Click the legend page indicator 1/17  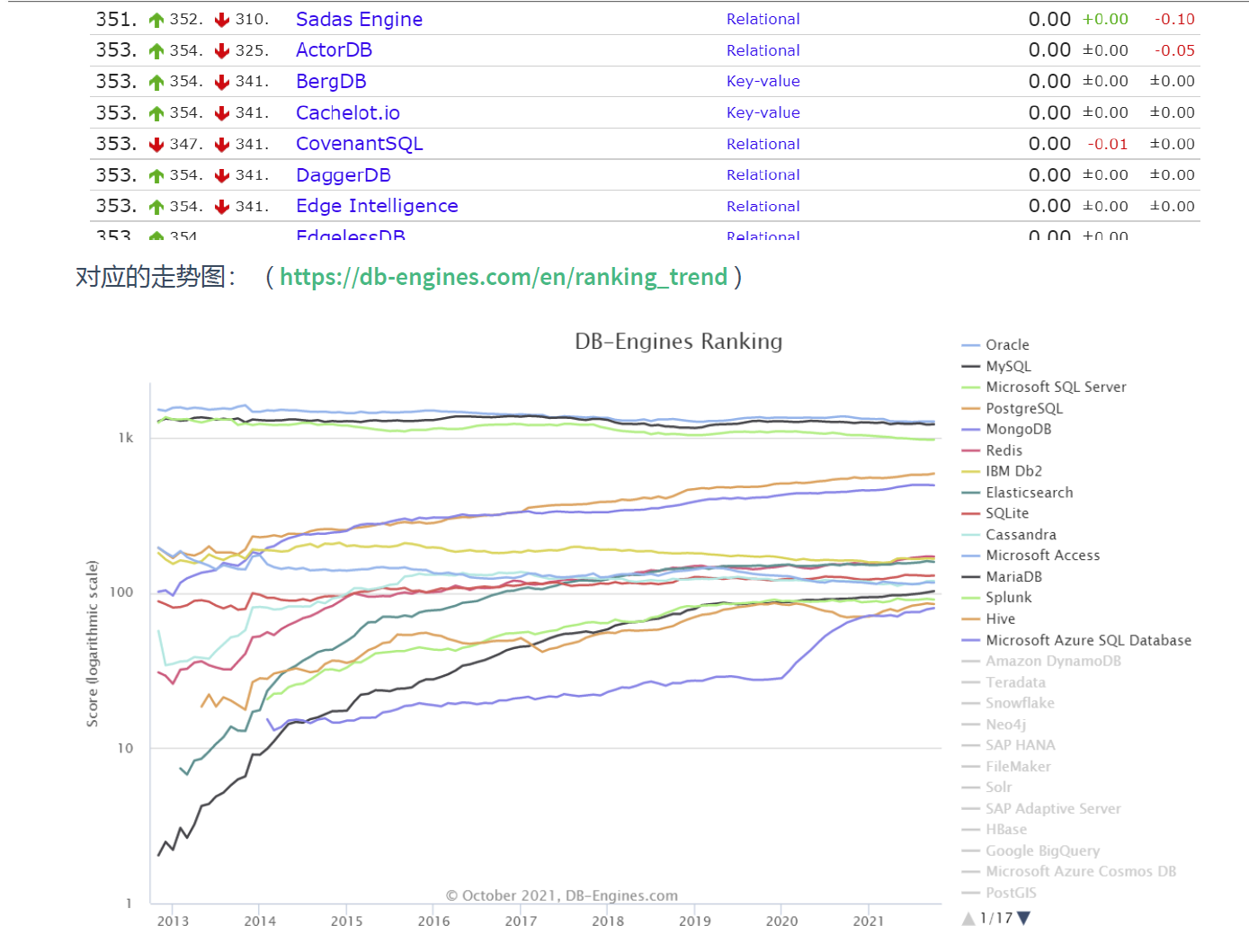[996, 918]
